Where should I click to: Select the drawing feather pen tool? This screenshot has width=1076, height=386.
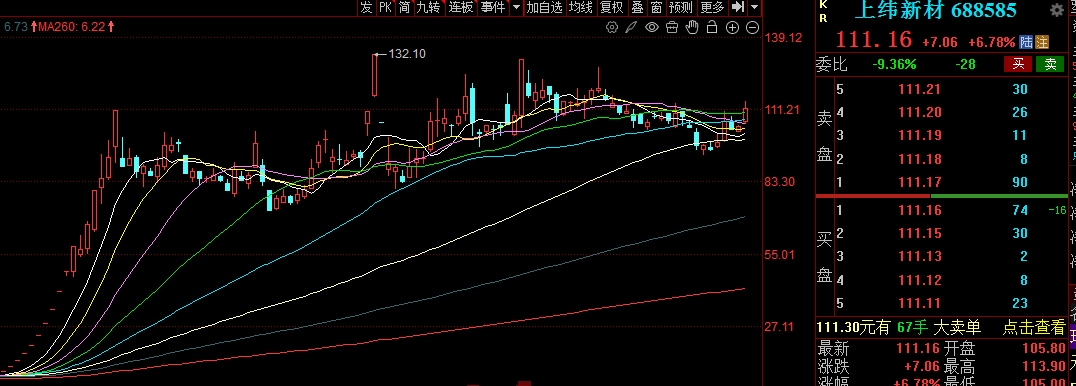[x=632, y=27]
